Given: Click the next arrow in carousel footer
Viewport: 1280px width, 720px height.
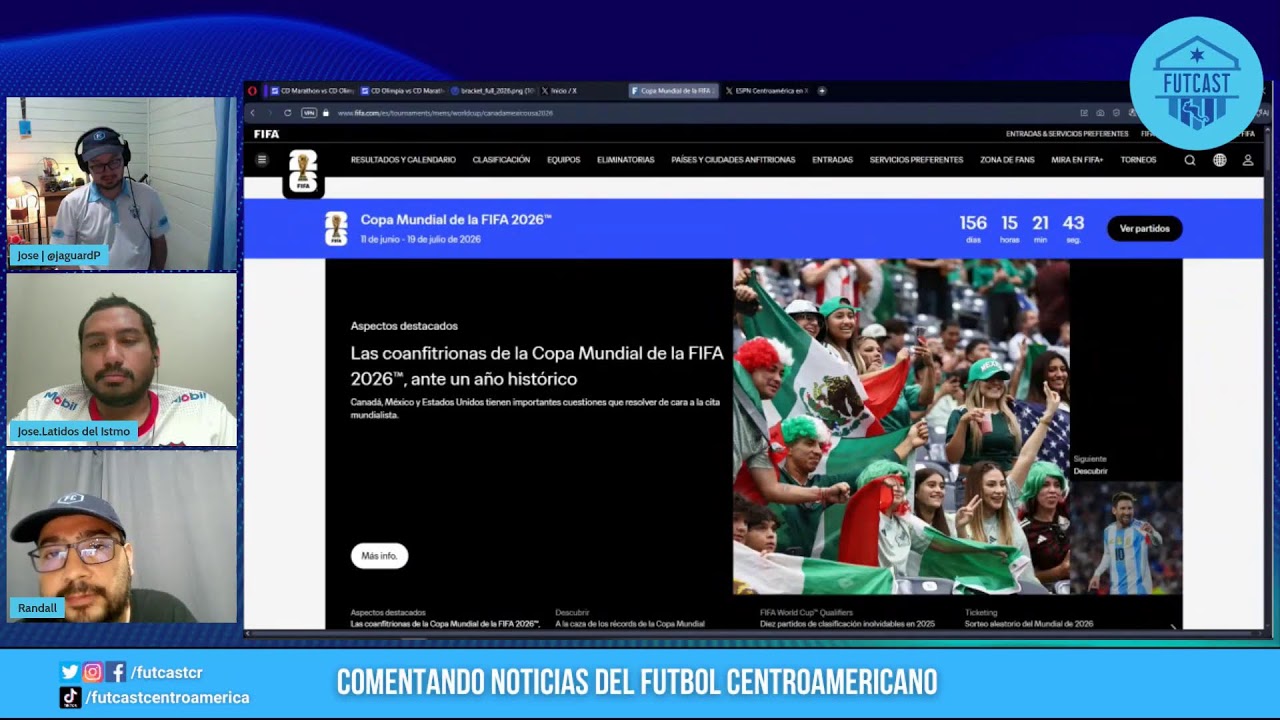Looking at the screenshot, I should (x=1173, y=627).
